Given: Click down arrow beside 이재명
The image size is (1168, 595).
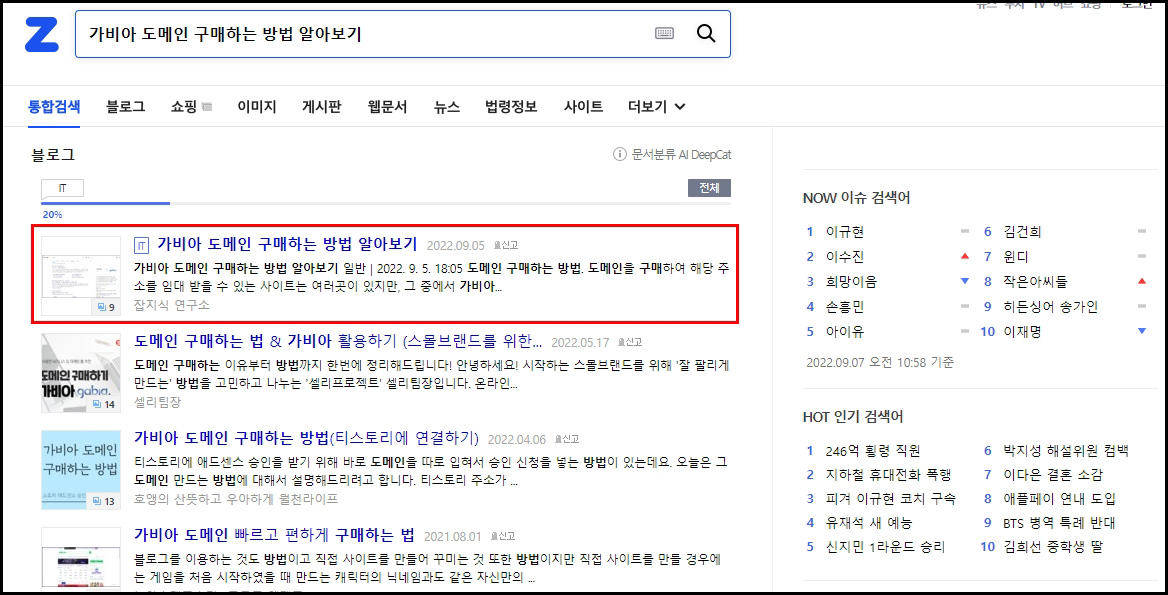Looking at the screenshot, I should (x=1142, y=331).
